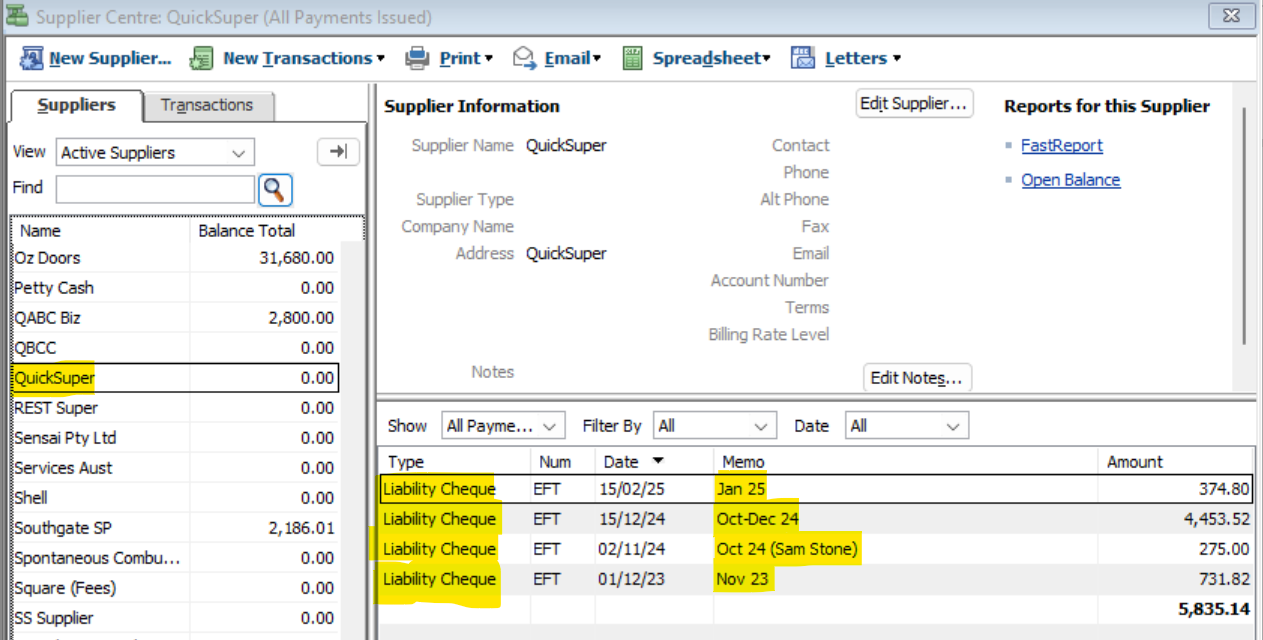Image resolution: width=1263 pixels, height=640 pixels.
Task: Click the magnifier search icon beside Find
Action: point(275,188)
